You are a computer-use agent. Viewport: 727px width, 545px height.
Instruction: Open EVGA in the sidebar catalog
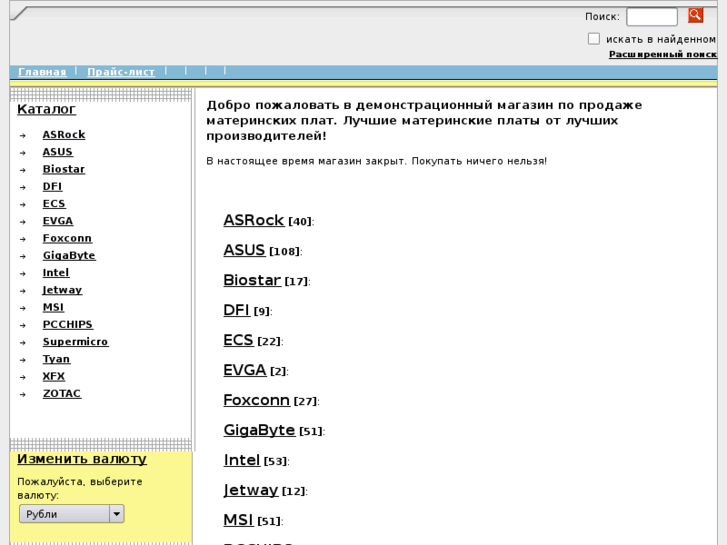pyautogui.click(x=58, y=221)
